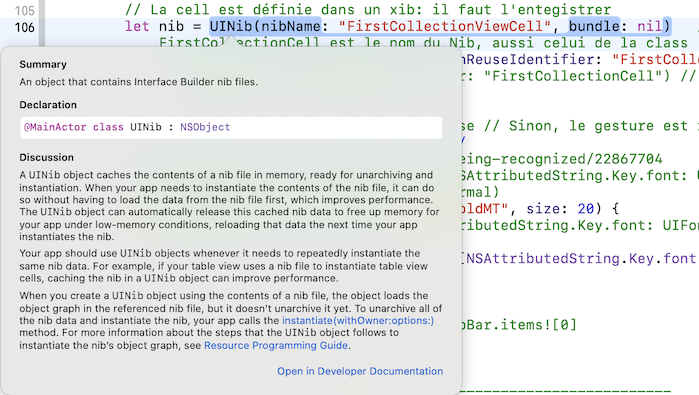Click the UINib token in code
The width and height of the screenshot is (699, 395).
pyautogui.click(x=231, y=26)
